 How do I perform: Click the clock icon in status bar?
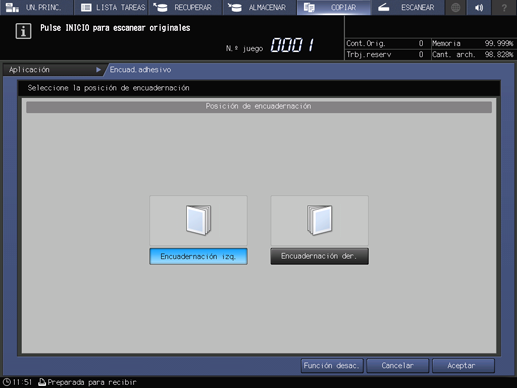click(7, 382)
